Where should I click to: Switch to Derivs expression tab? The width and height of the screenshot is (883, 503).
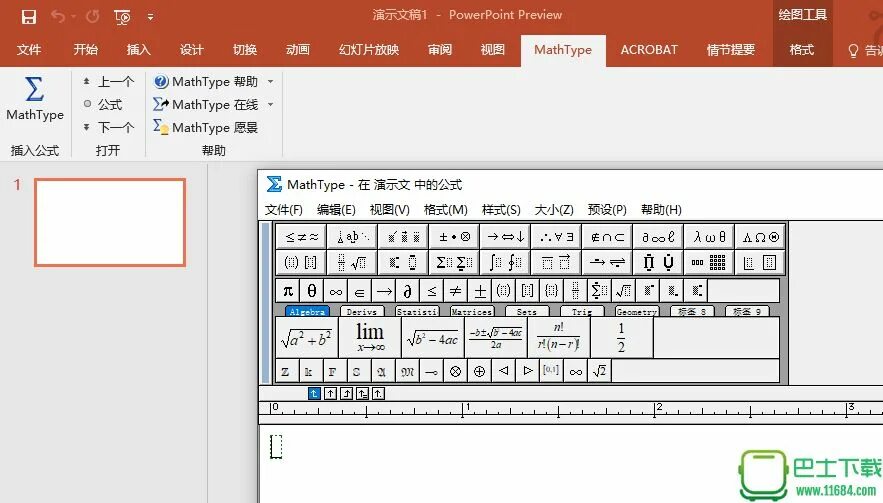(362, 311)
